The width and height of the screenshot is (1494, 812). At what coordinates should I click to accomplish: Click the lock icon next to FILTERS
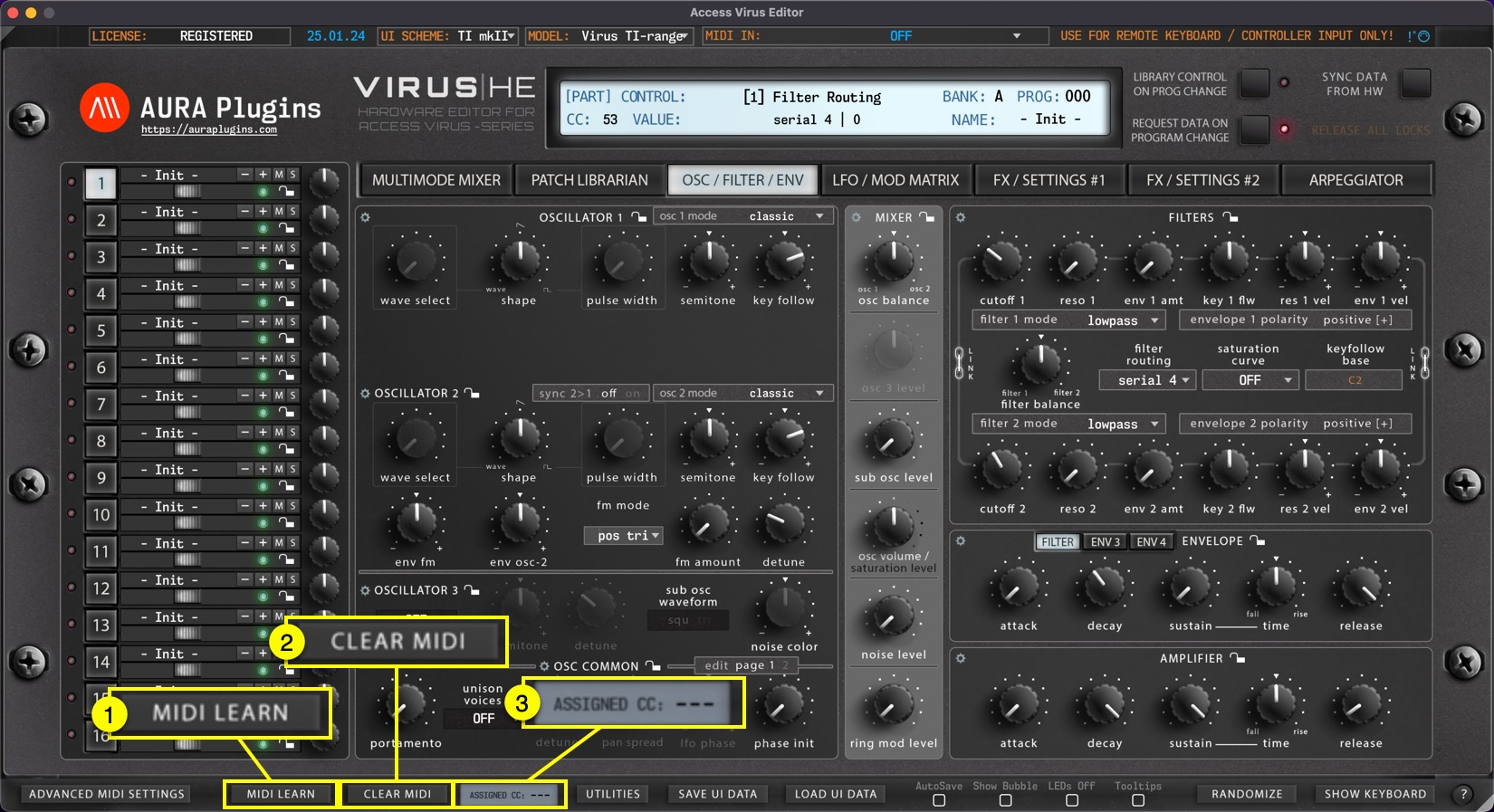(1231, 217)
